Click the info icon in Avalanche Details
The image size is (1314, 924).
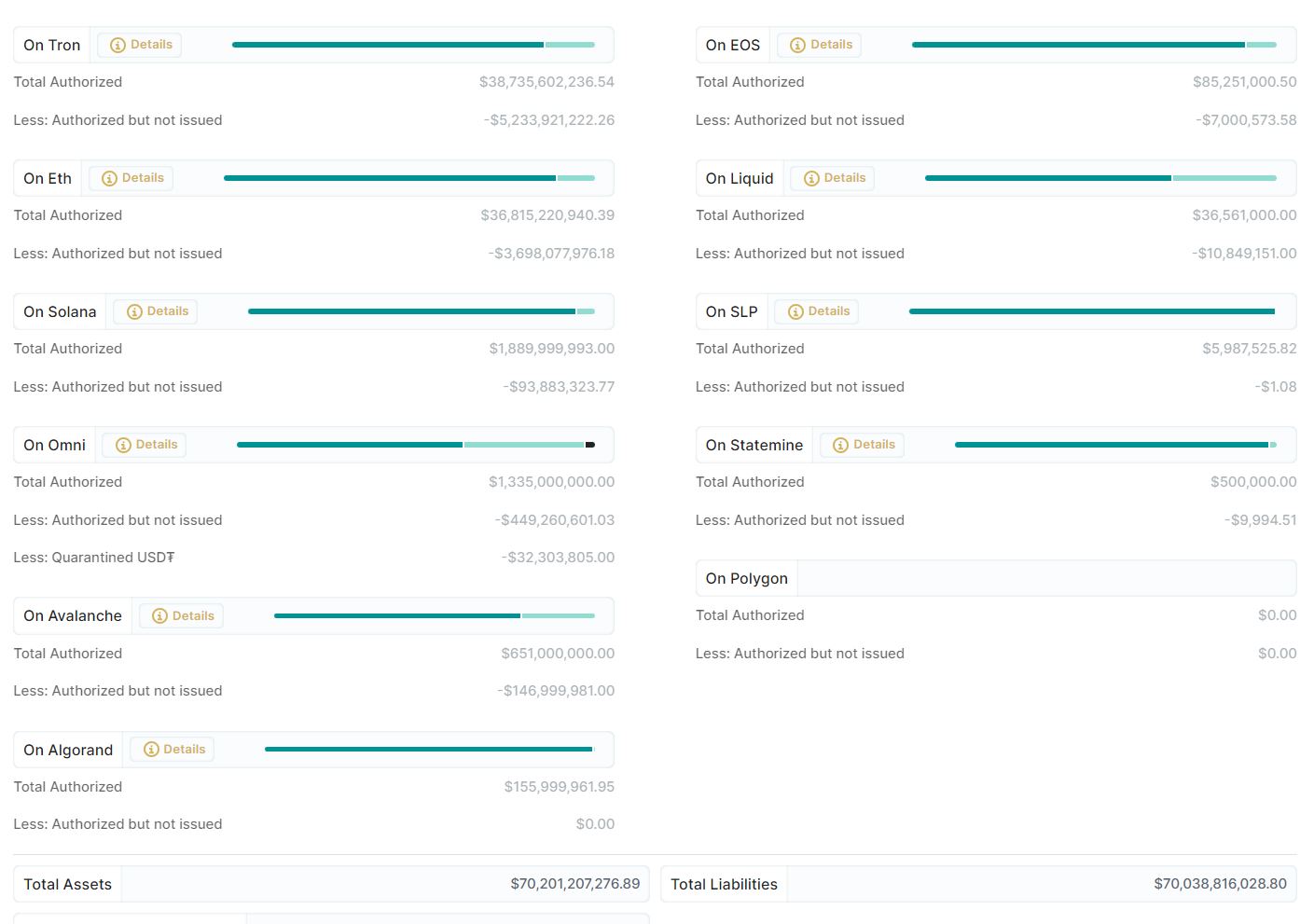(x=159, y=616)
